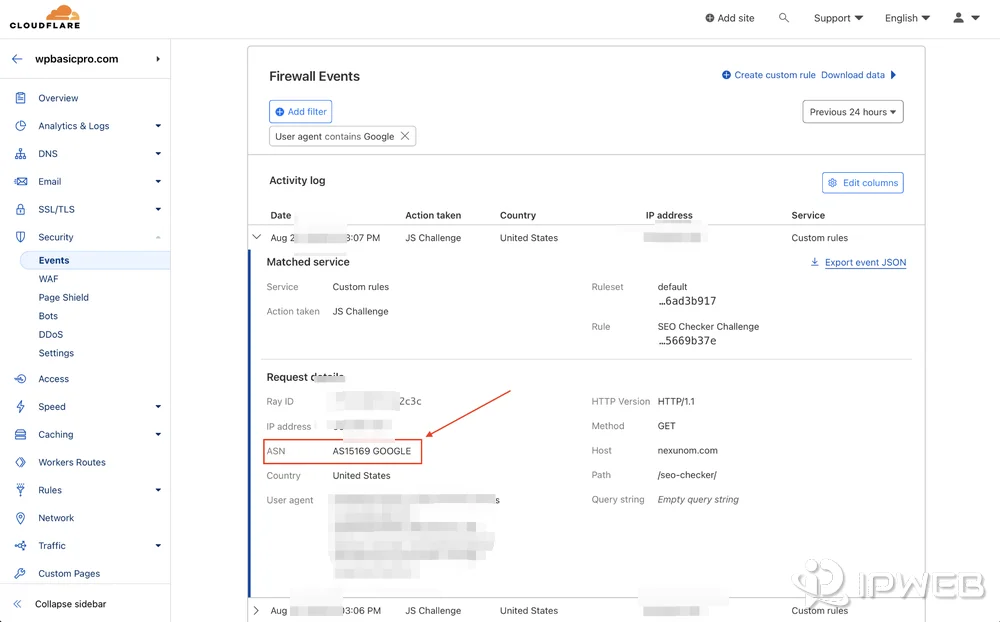This screenshot has height=622, width=1000.
Task: Collapse the Security submenu arrow
Action: [x=158, y=237]
